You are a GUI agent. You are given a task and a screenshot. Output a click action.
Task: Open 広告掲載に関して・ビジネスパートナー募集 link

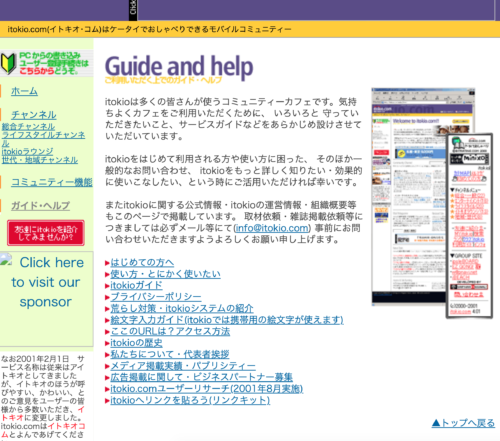pyautogui.click(x=201, y=377)
